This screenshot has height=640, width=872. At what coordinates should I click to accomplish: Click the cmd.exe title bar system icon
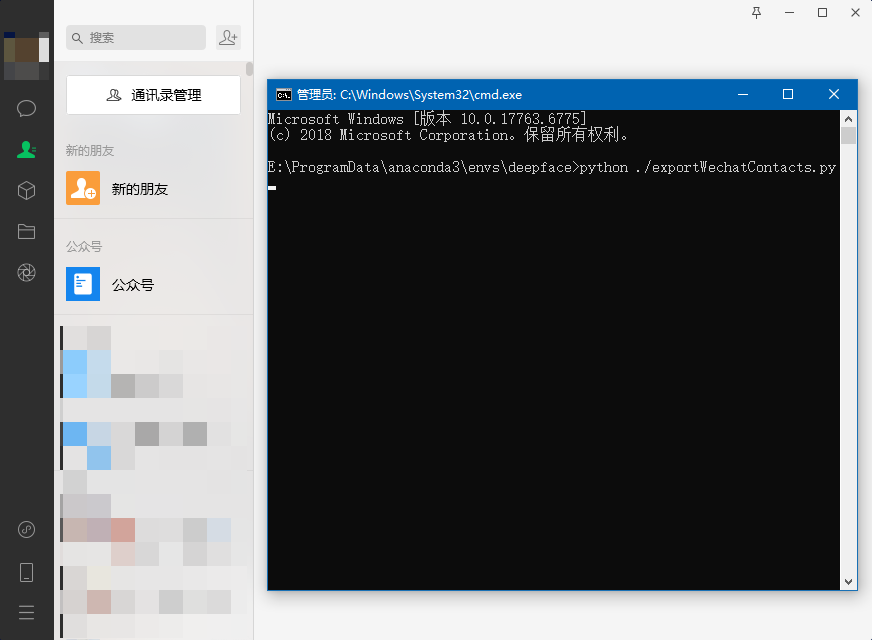284,95
